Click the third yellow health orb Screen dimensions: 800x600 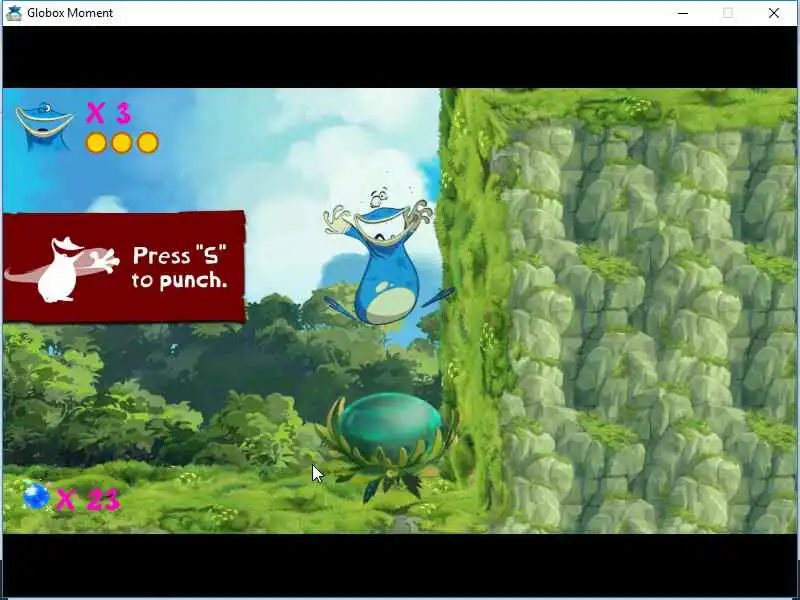click(x=148, y=143)
